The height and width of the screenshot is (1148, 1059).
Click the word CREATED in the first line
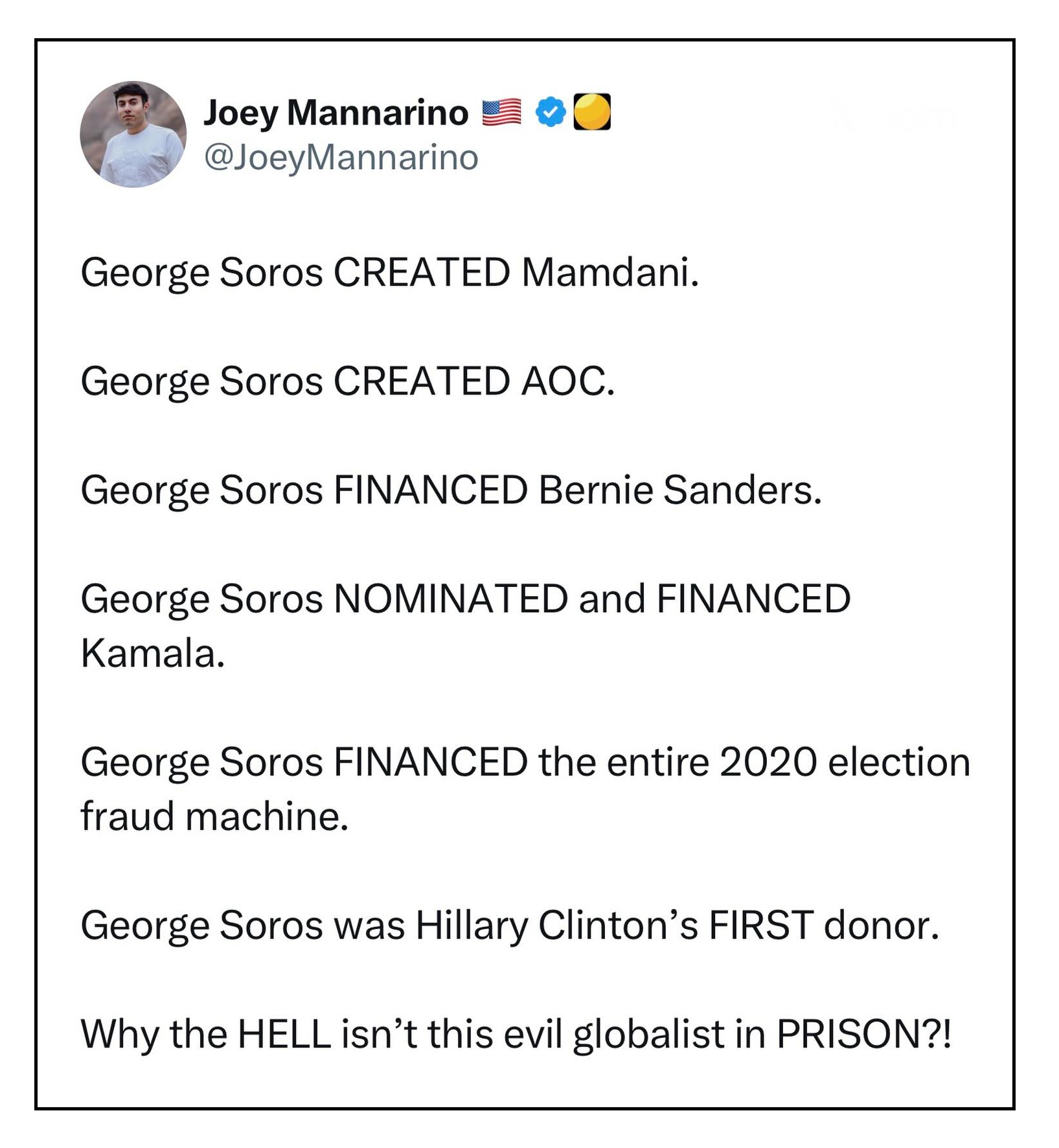(x=422, y=272)
